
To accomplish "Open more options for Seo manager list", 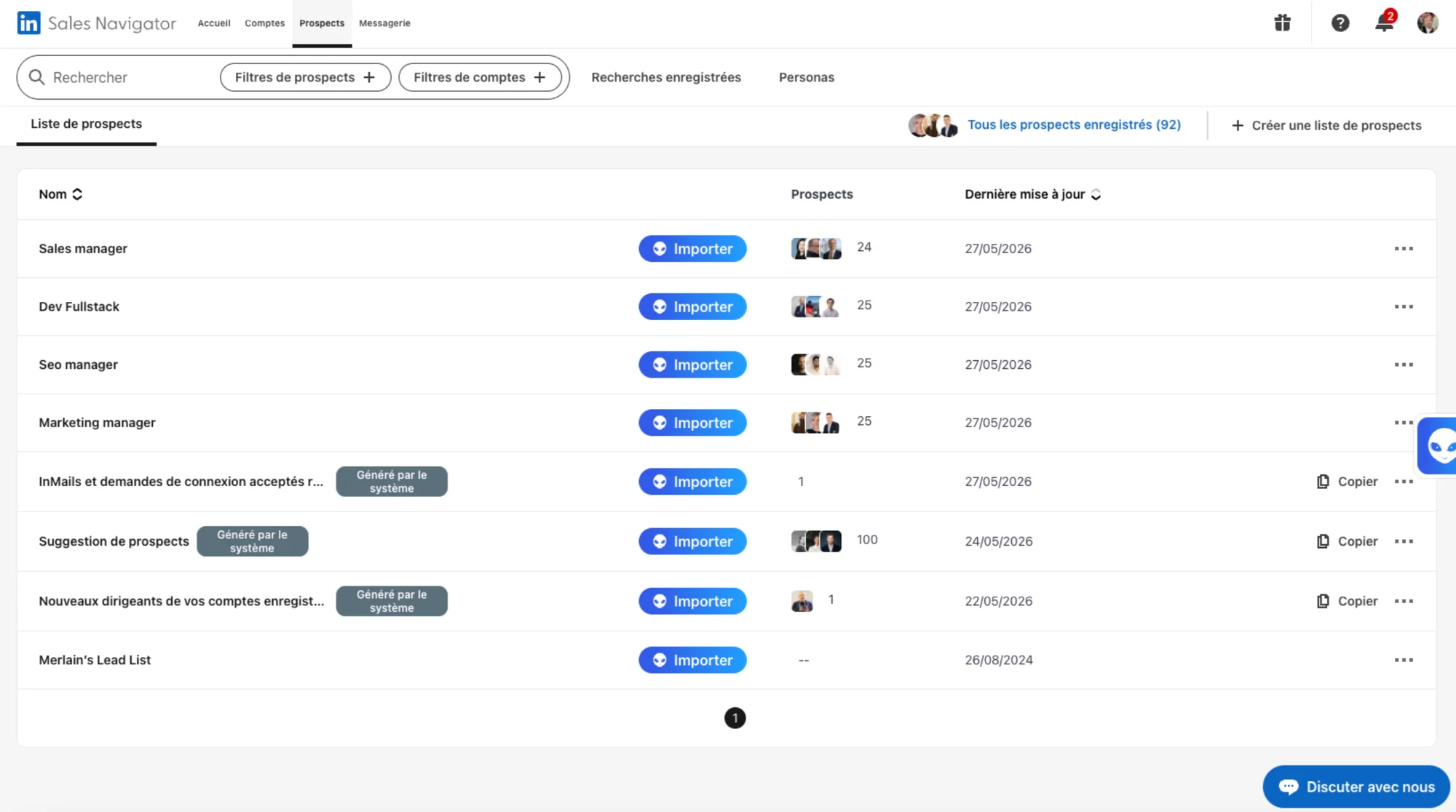I will coord(1404,365).
